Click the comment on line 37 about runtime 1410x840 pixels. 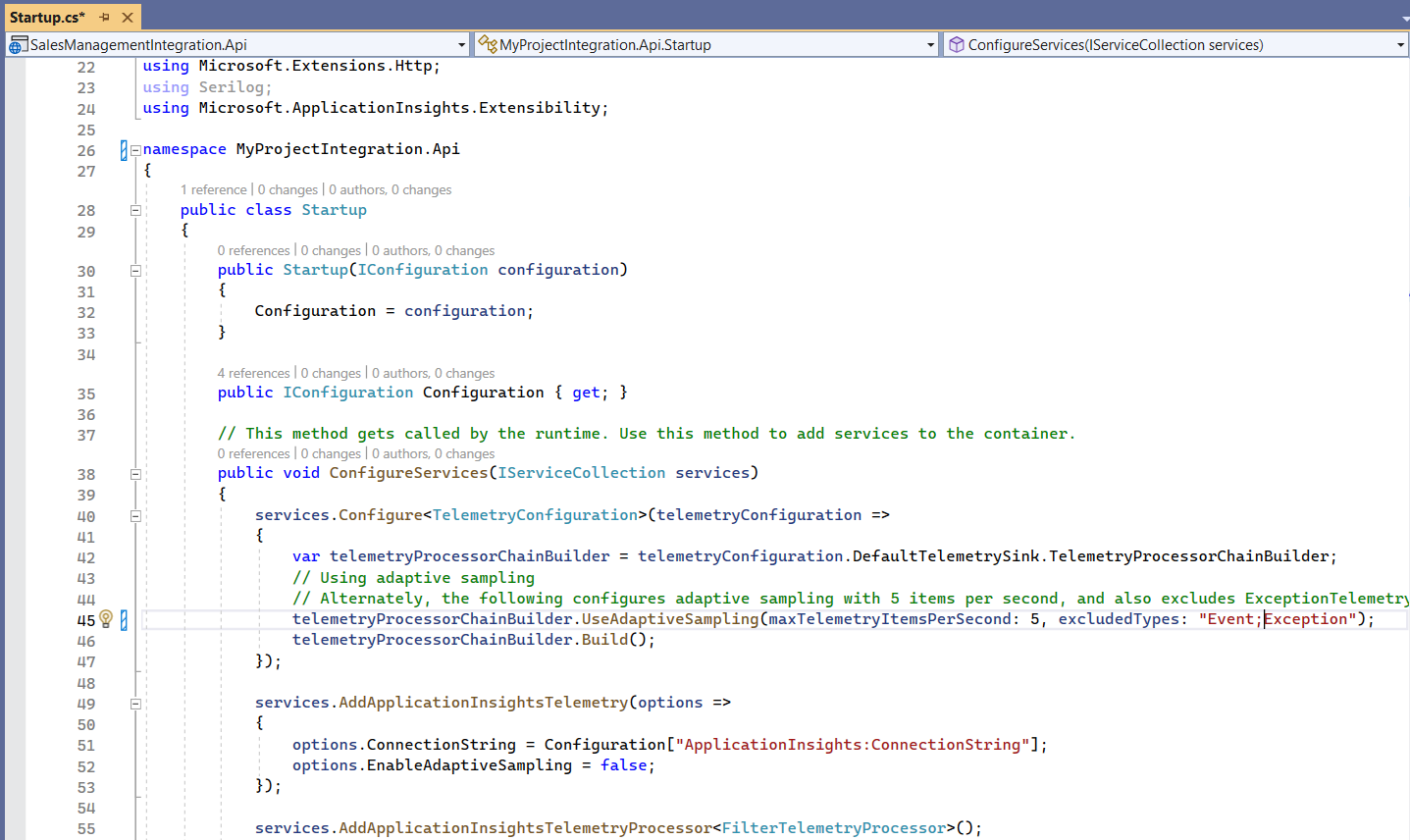(647, 434)
